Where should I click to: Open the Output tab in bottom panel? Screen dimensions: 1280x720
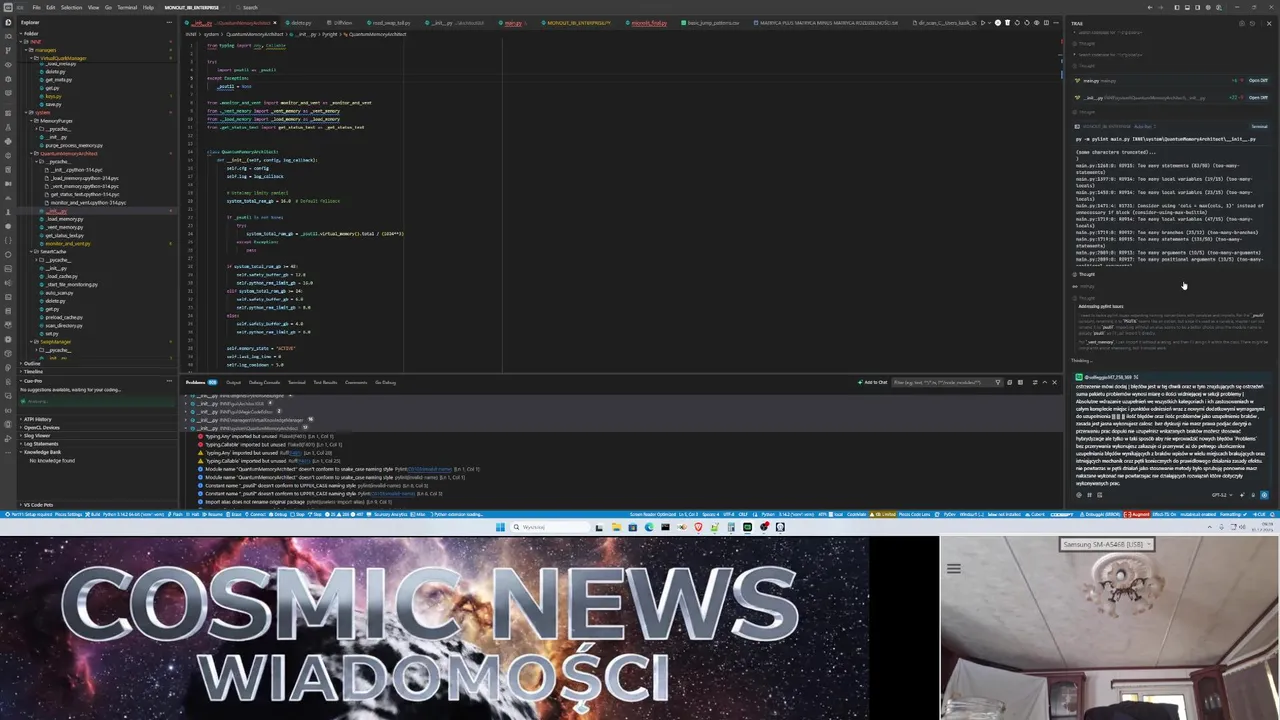(233, 382)
